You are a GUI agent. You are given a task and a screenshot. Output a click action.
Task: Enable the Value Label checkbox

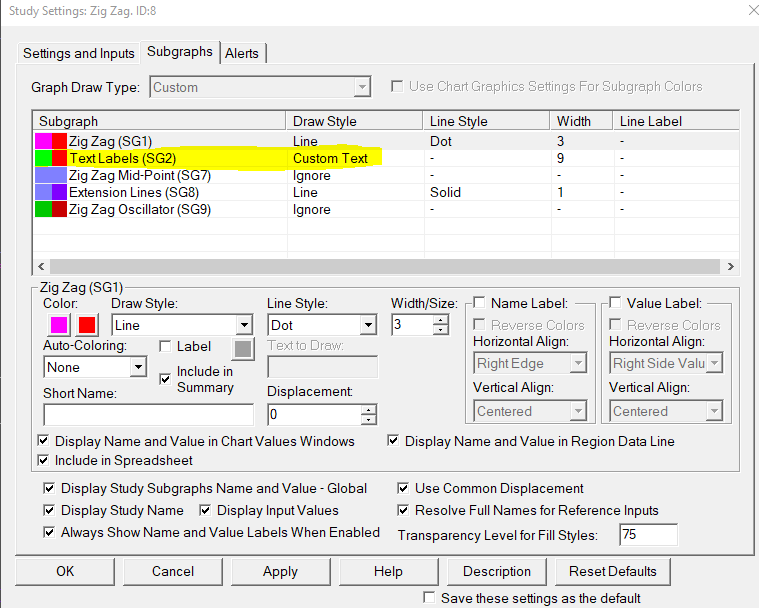(x=615, y=303)
